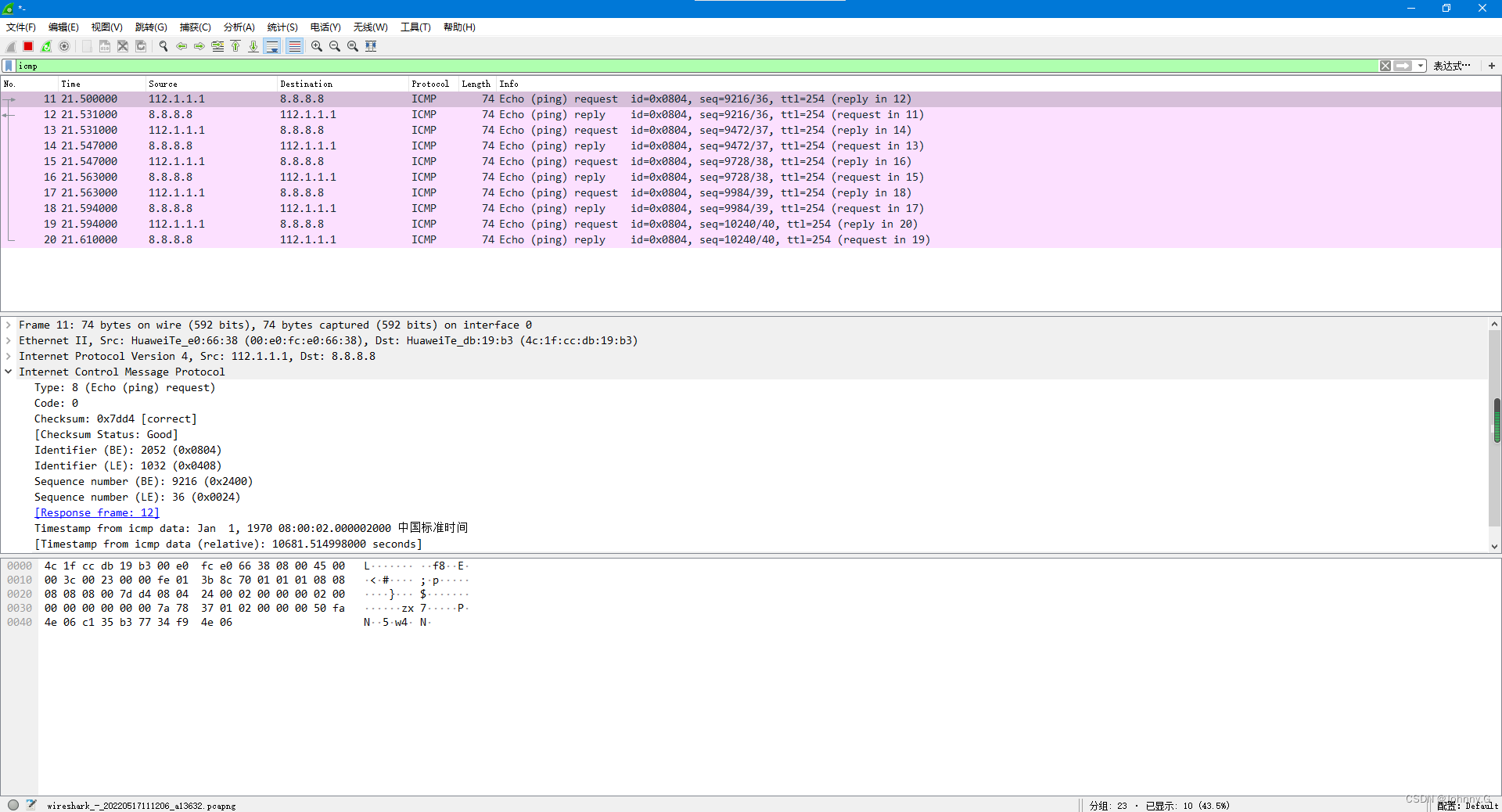This screenshot has width=1502, height=812.
Task: Sort by the Destination column header
Action: point(343,84)
